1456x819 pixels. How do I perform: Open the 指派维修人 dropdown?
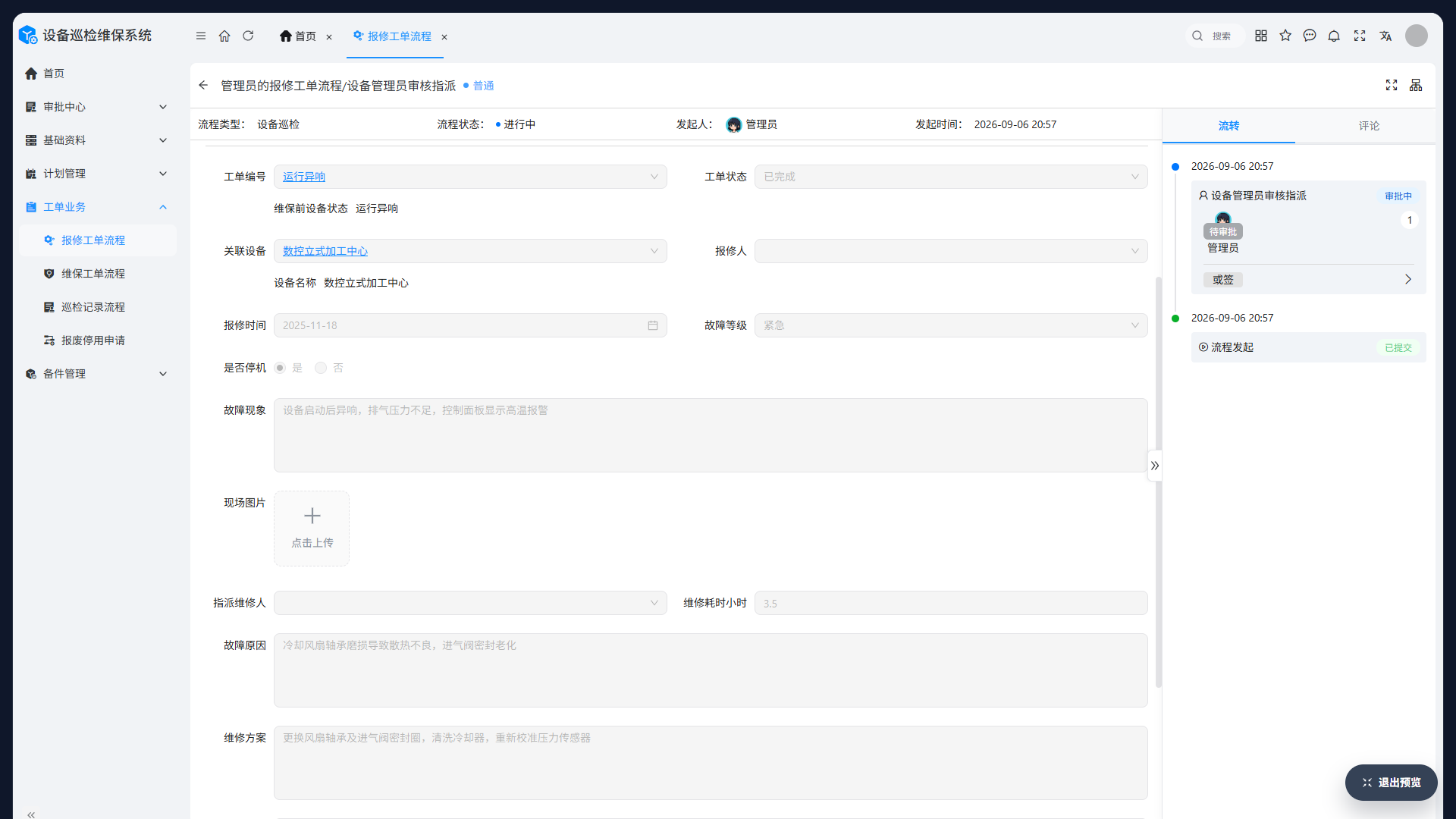pos(470,603)
